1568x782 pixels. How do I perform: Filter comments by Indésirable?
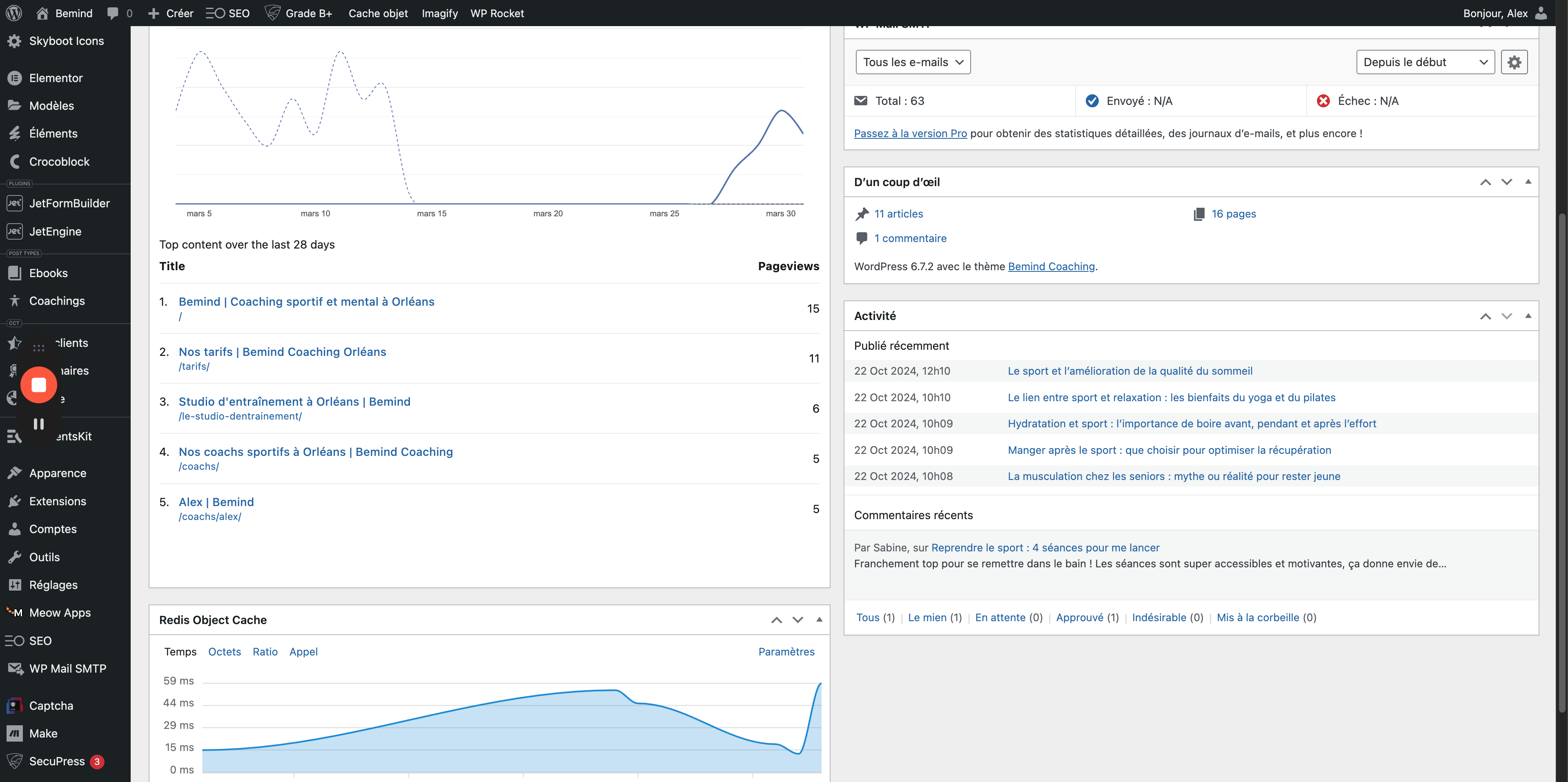1159,618
